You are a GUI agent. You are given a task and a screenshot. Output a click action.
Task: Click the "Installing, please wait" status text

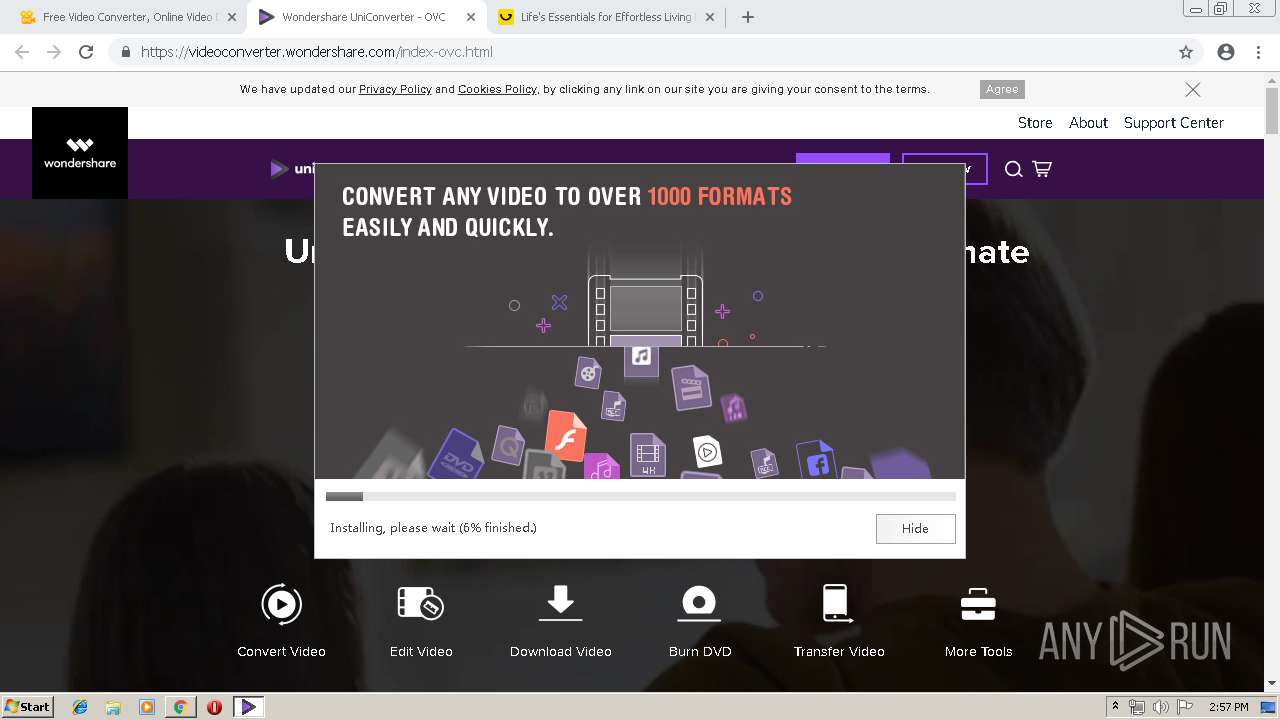tap(433, 528)
